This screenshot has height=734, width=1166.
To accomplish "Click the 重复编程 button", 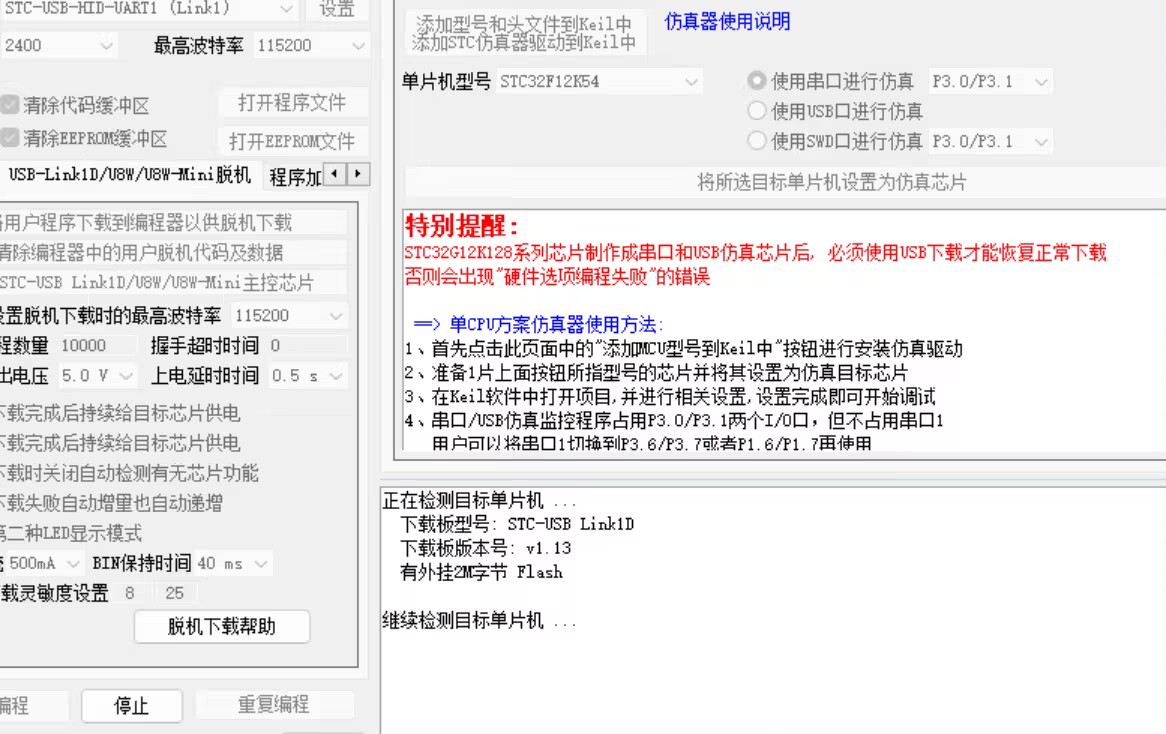I will [x=274, y=704].
